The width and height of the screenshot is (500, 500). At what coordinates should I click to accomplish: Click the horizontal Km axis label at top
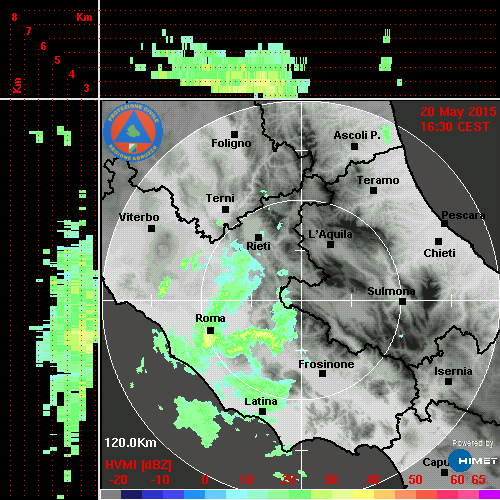[x=84, y=17]
